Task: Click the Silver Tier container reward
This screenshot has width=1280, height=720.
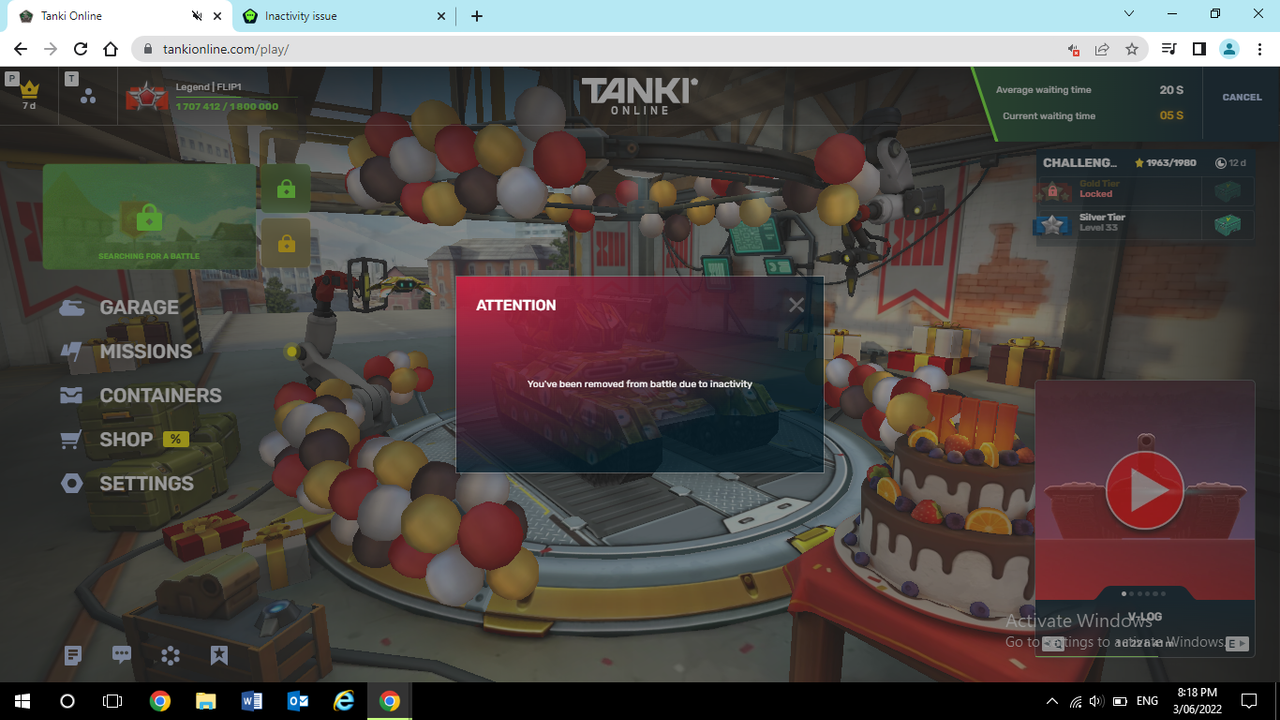Action: [x=1227, y=225]
